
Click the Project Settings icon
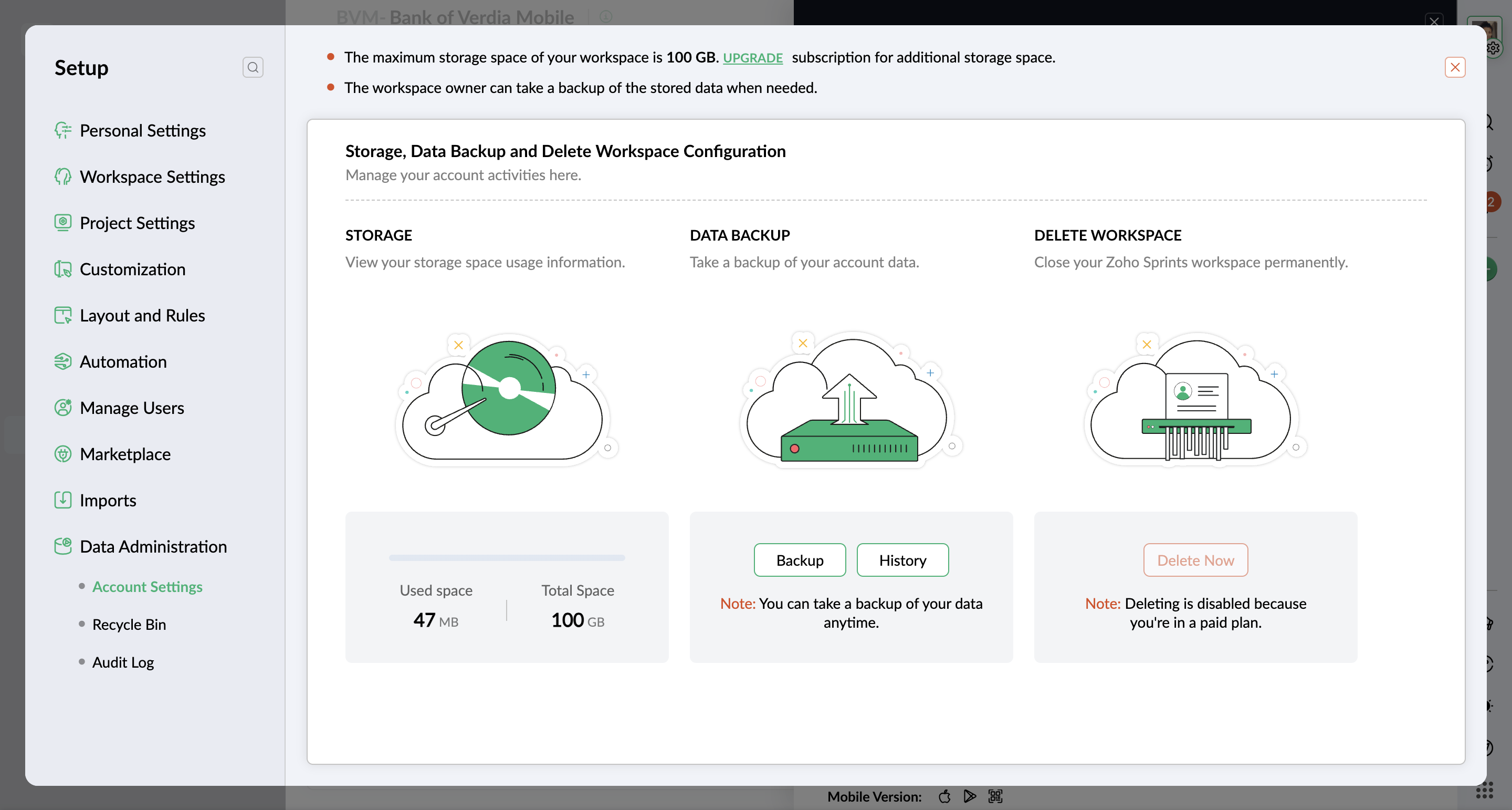[63, 223]
